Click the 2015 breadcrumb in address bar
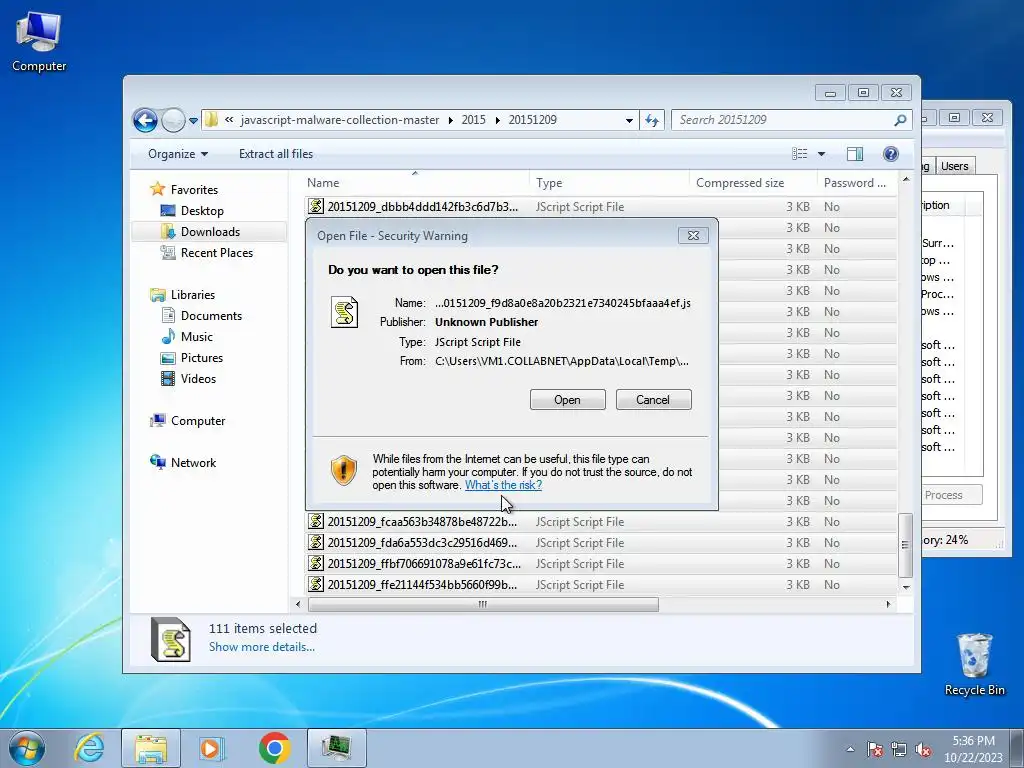This screenshot has height=768, width=1024. click(473, 120)
